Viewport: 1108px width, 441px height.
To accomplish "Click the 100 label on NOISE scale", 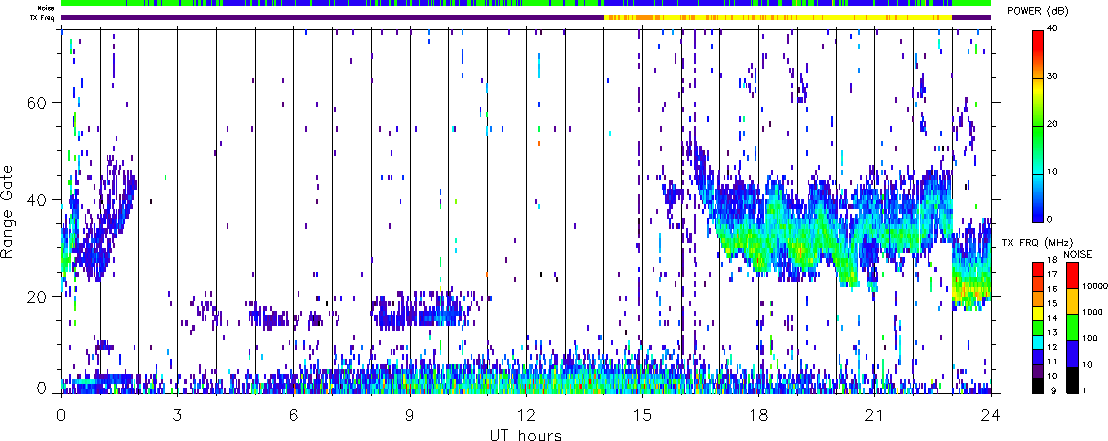I will coord(1088,339).
